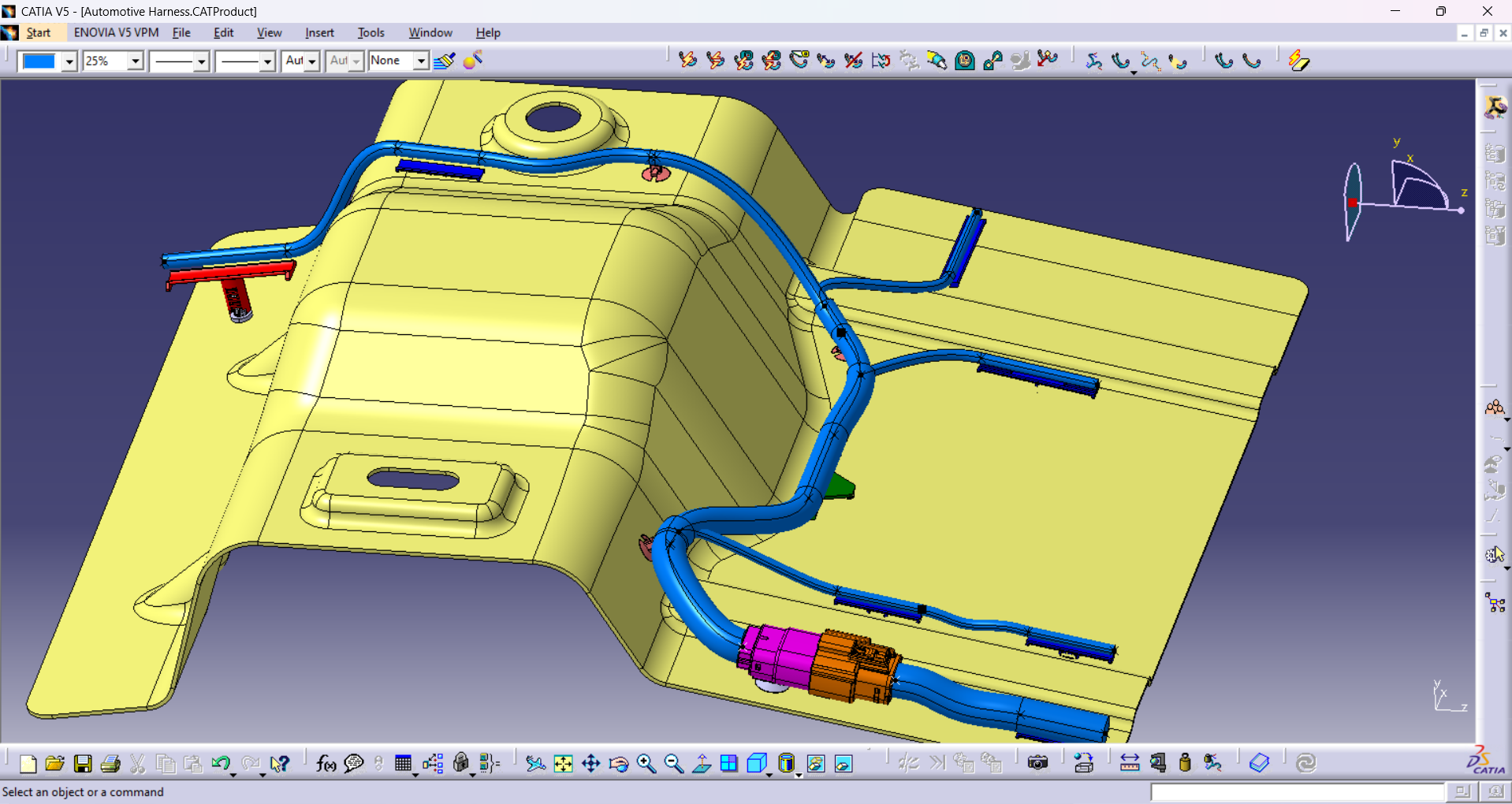The width and height of the screenshot is (1512, 804).
Task: Open the Insert menu
Action: coord(319,32)
